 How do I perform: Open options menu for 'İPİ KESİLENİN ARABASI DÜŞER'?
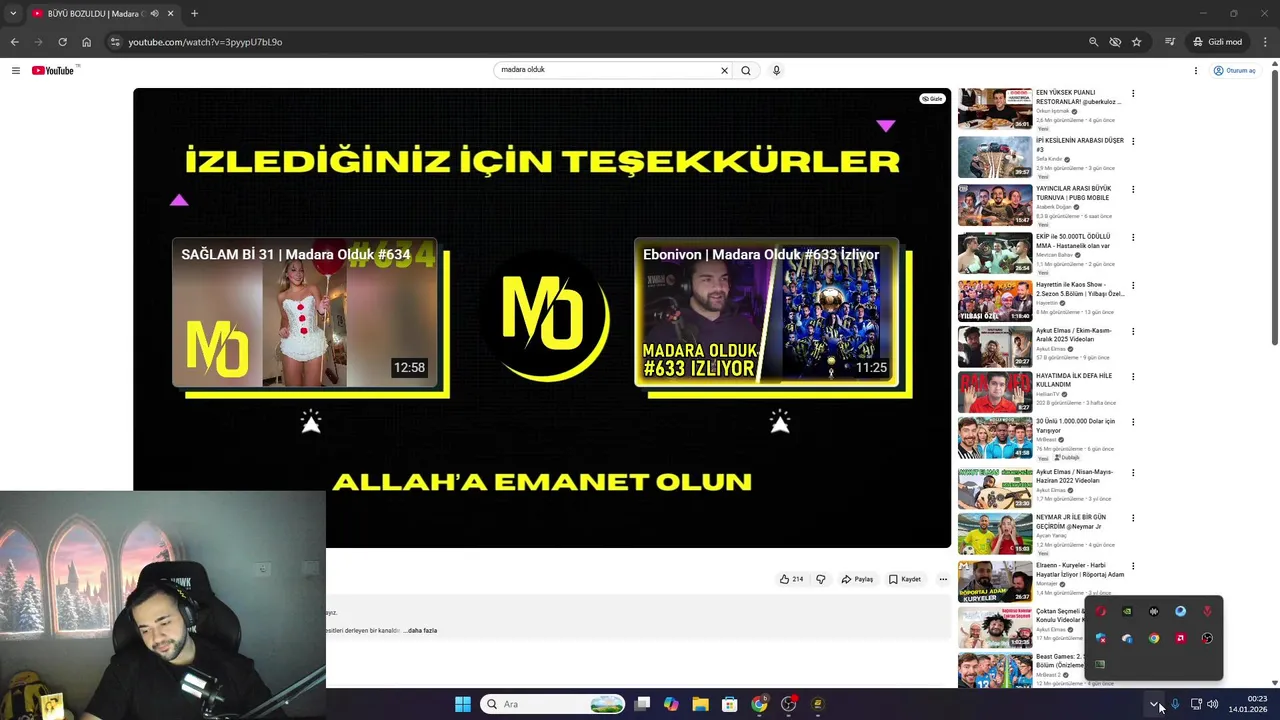[x=1133, y=142]
